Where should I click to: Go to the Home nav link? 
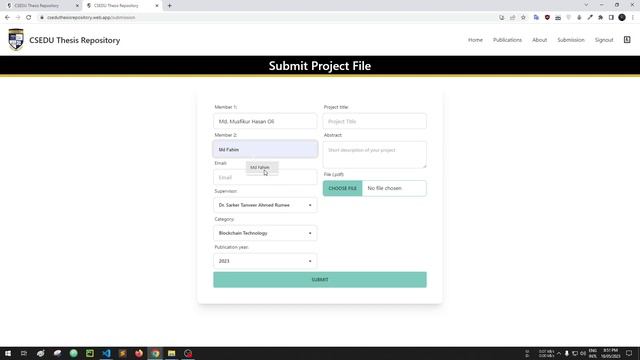tap(475, 40)
